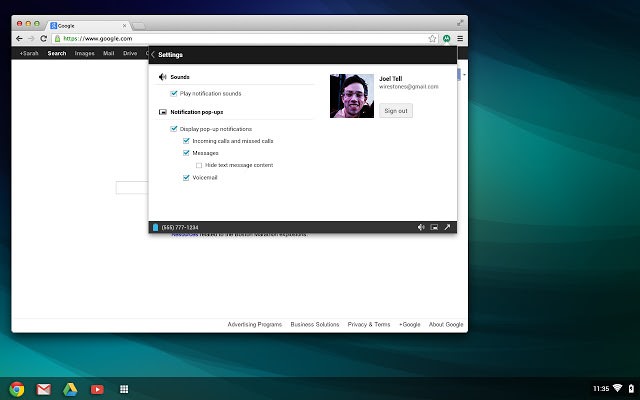The height and width of the screenshot is (400, 640).
Task: Open the Chrome hamburger menu
Action: tap(459, 38)
